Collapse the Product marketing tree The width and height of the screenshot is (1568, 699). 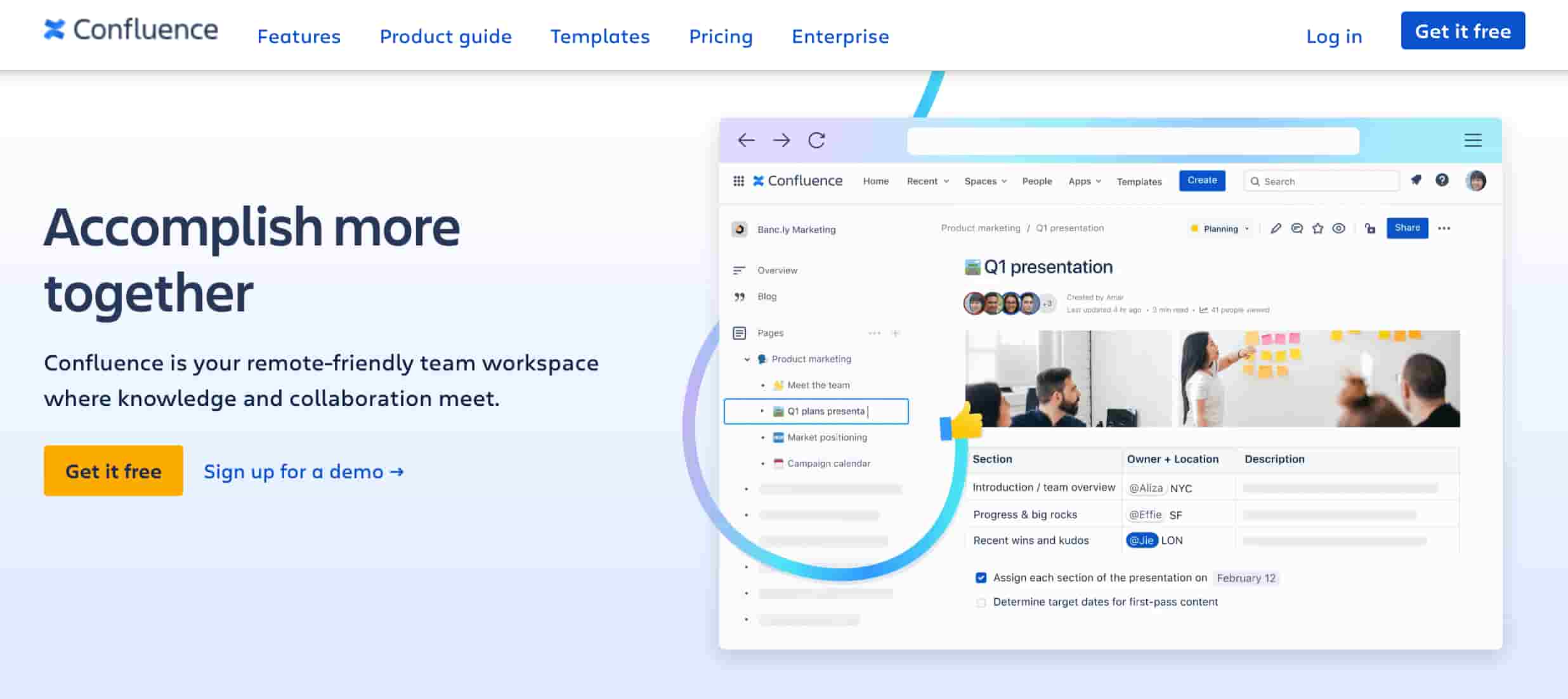tap(747, 359)
